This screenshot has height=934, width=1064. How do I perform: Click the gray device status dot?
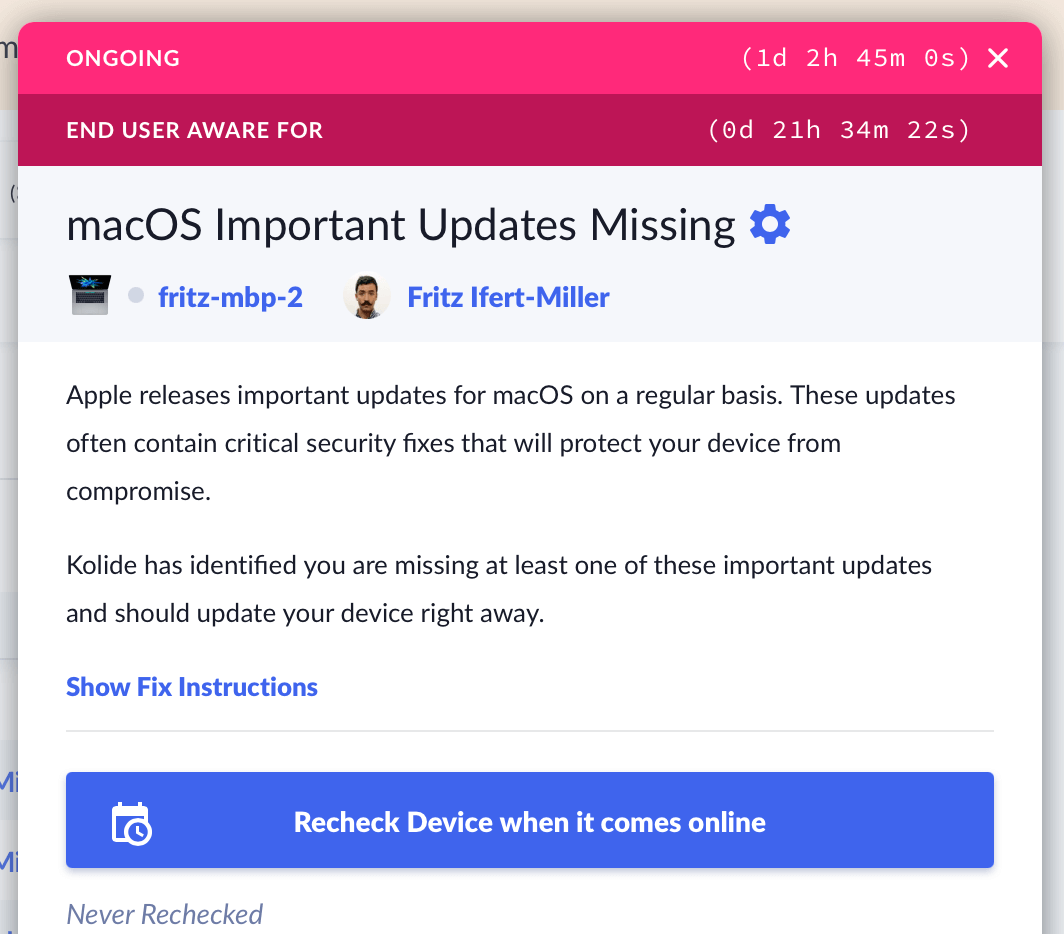137,297
